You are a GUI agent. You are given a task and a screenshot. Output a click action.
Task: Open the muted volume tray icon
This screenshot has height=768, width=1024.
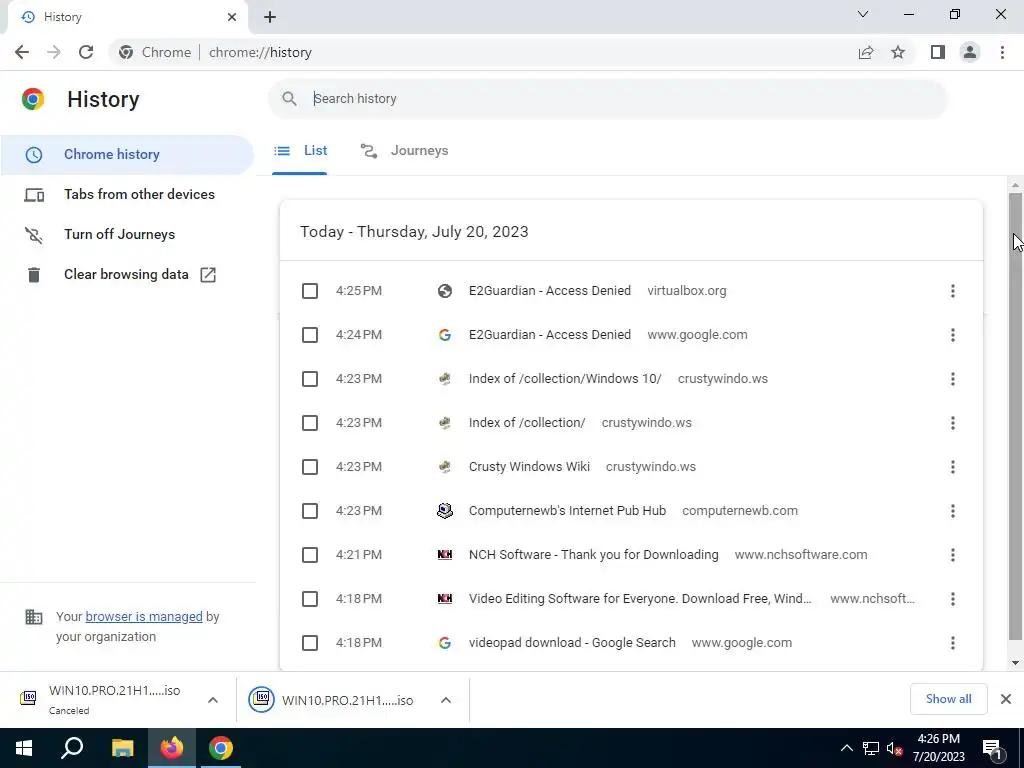pos(895,748)
